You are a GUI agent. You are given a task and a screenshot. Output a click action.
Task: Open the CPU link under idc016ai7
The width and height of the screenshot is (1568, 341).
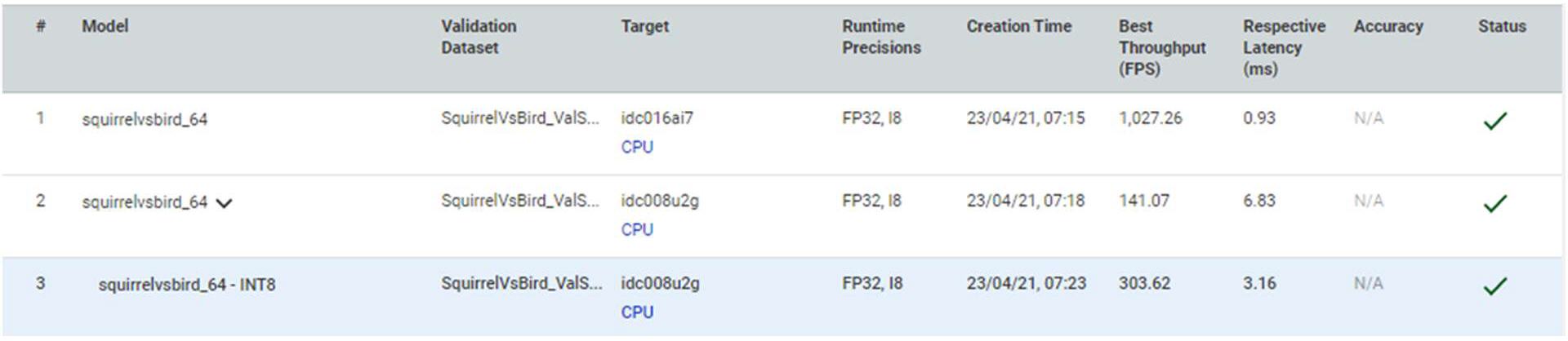click(637, 147)
